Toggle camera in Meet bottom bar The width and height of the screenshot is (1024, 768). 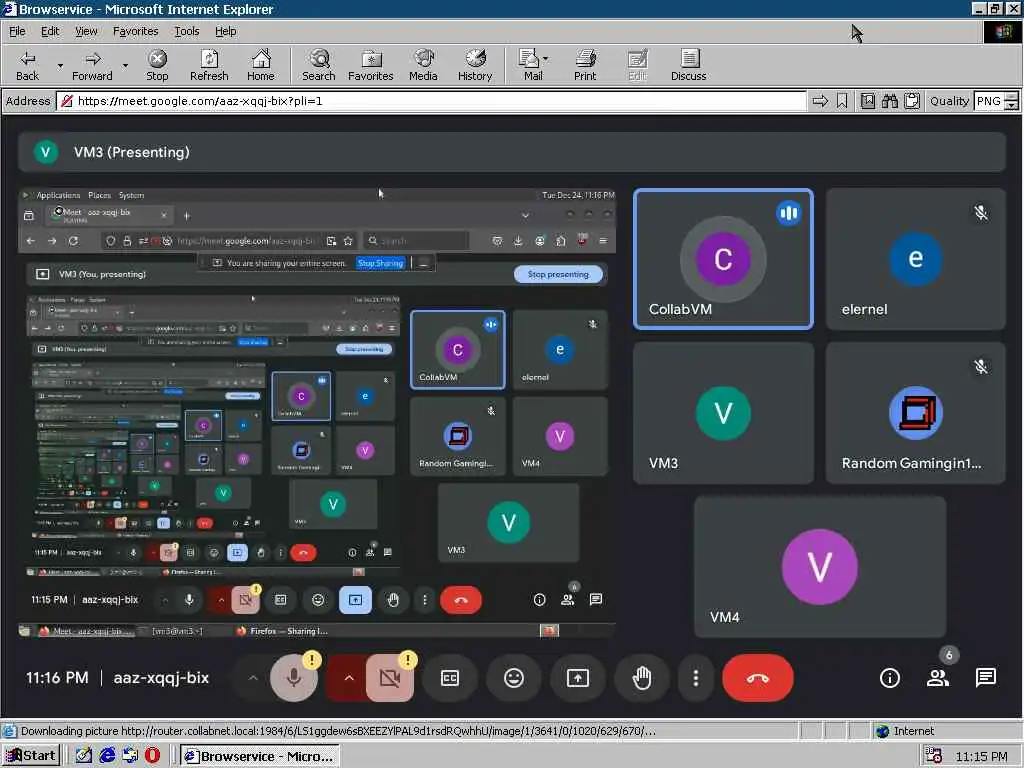point(390,678)
